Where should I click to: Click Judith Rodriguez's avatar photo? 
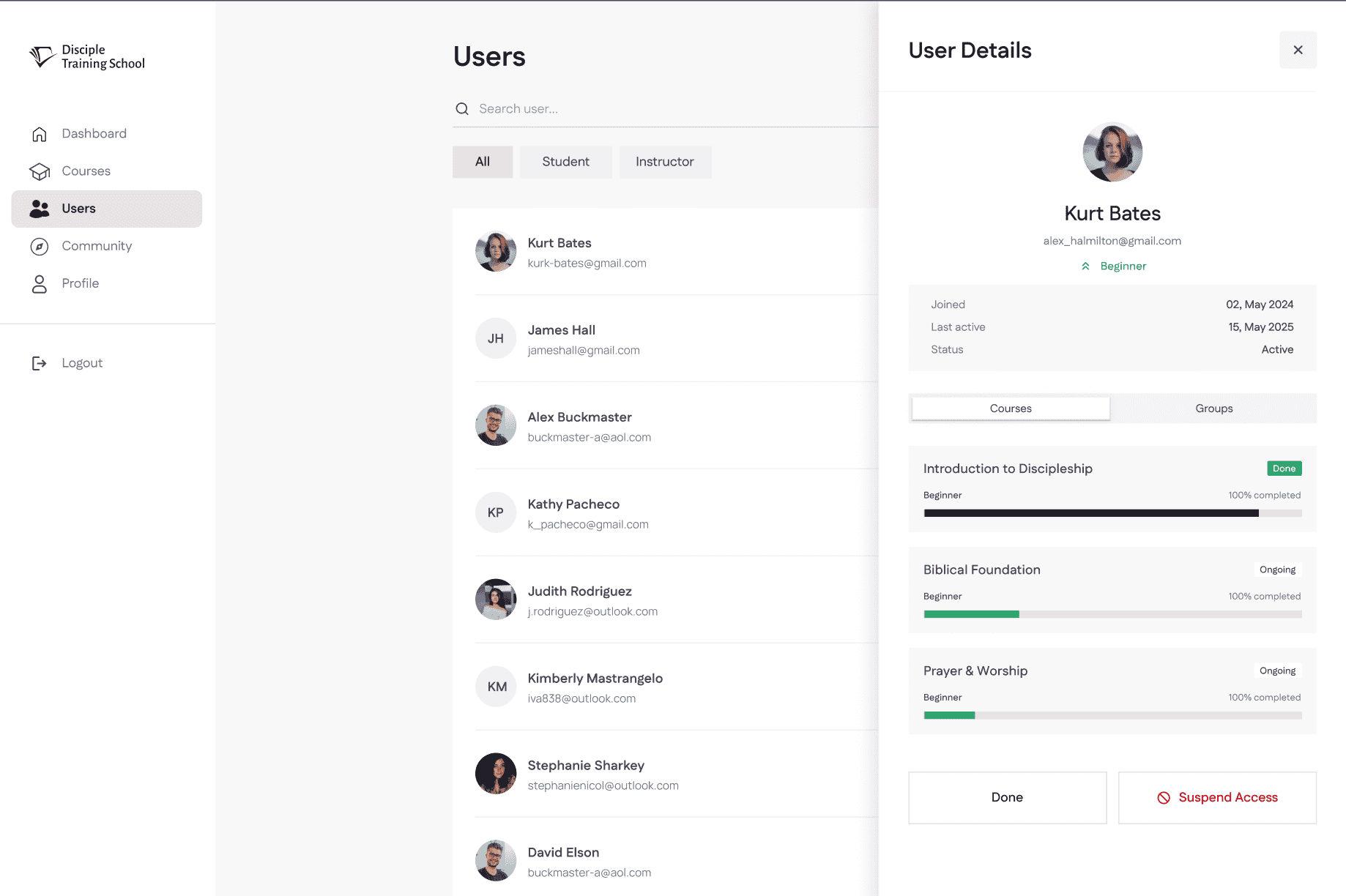tap(496, 600)
